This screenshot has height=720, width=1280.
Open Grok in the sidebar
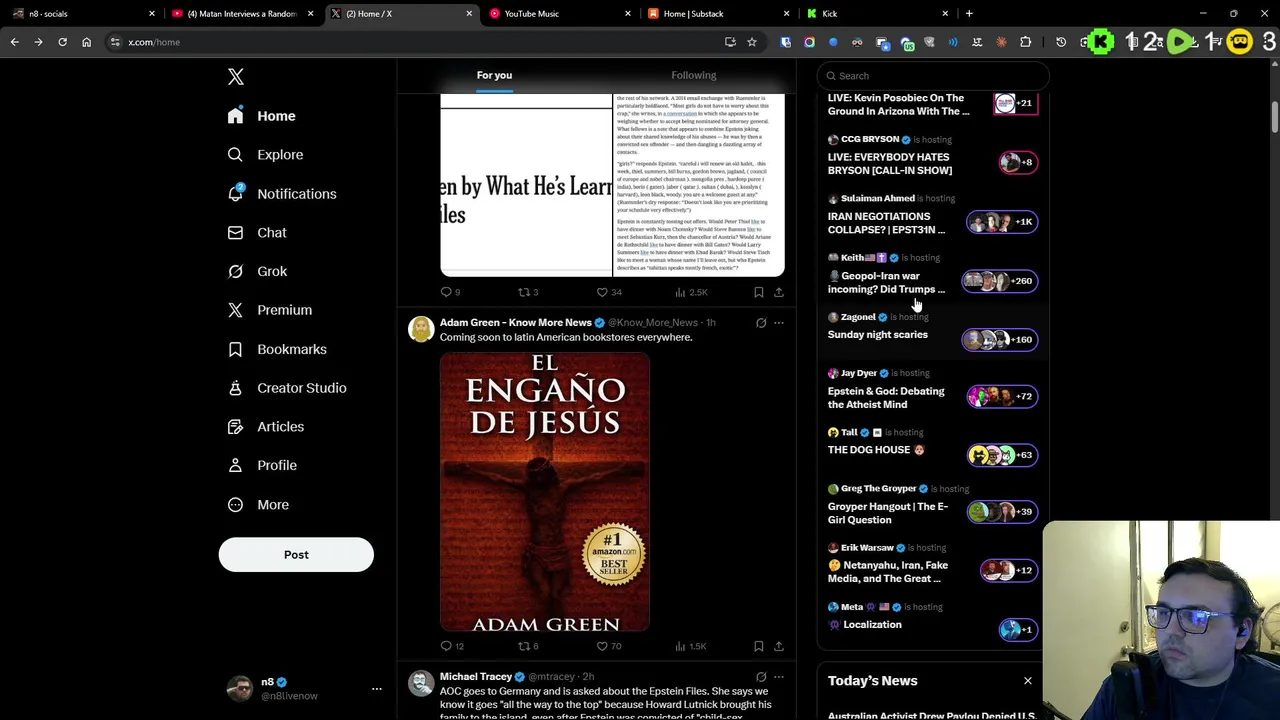[257, 271]
